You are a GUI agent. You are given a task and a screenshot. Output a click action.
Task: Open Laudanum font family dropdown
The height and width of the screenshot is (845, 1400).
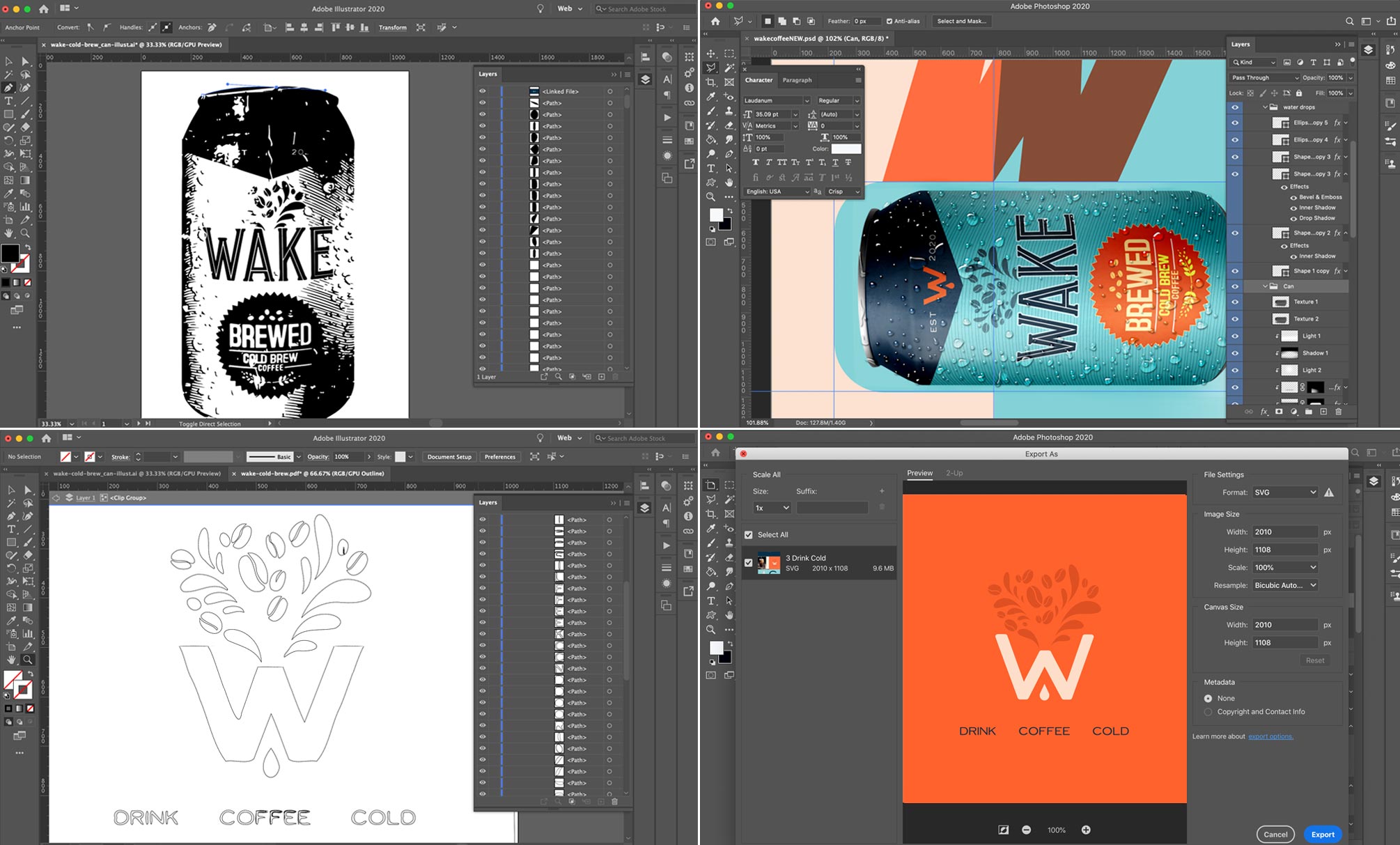pos(776,100)
